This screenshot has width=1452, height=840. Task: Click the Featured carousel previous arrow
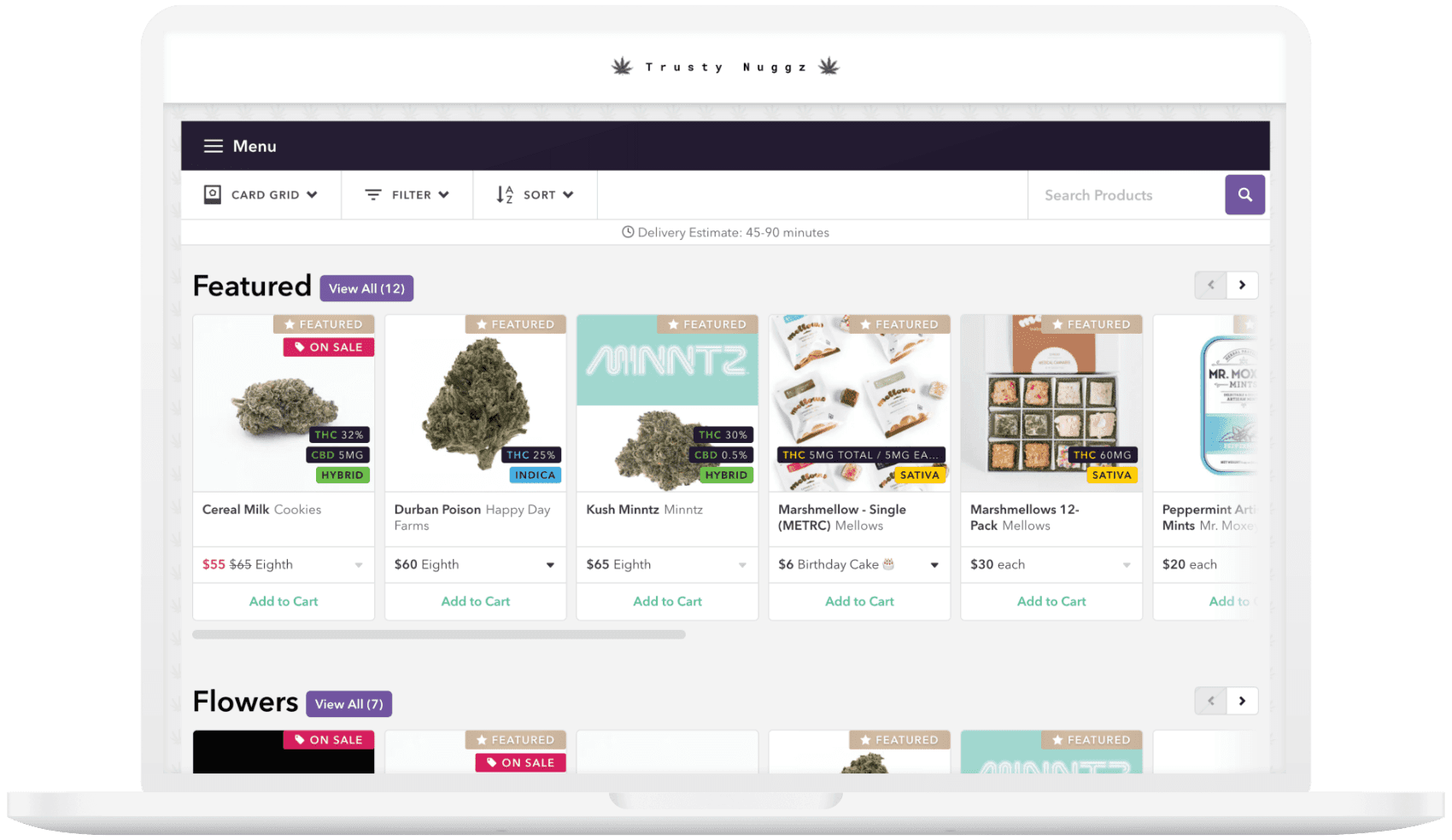tap(1210, 285)
